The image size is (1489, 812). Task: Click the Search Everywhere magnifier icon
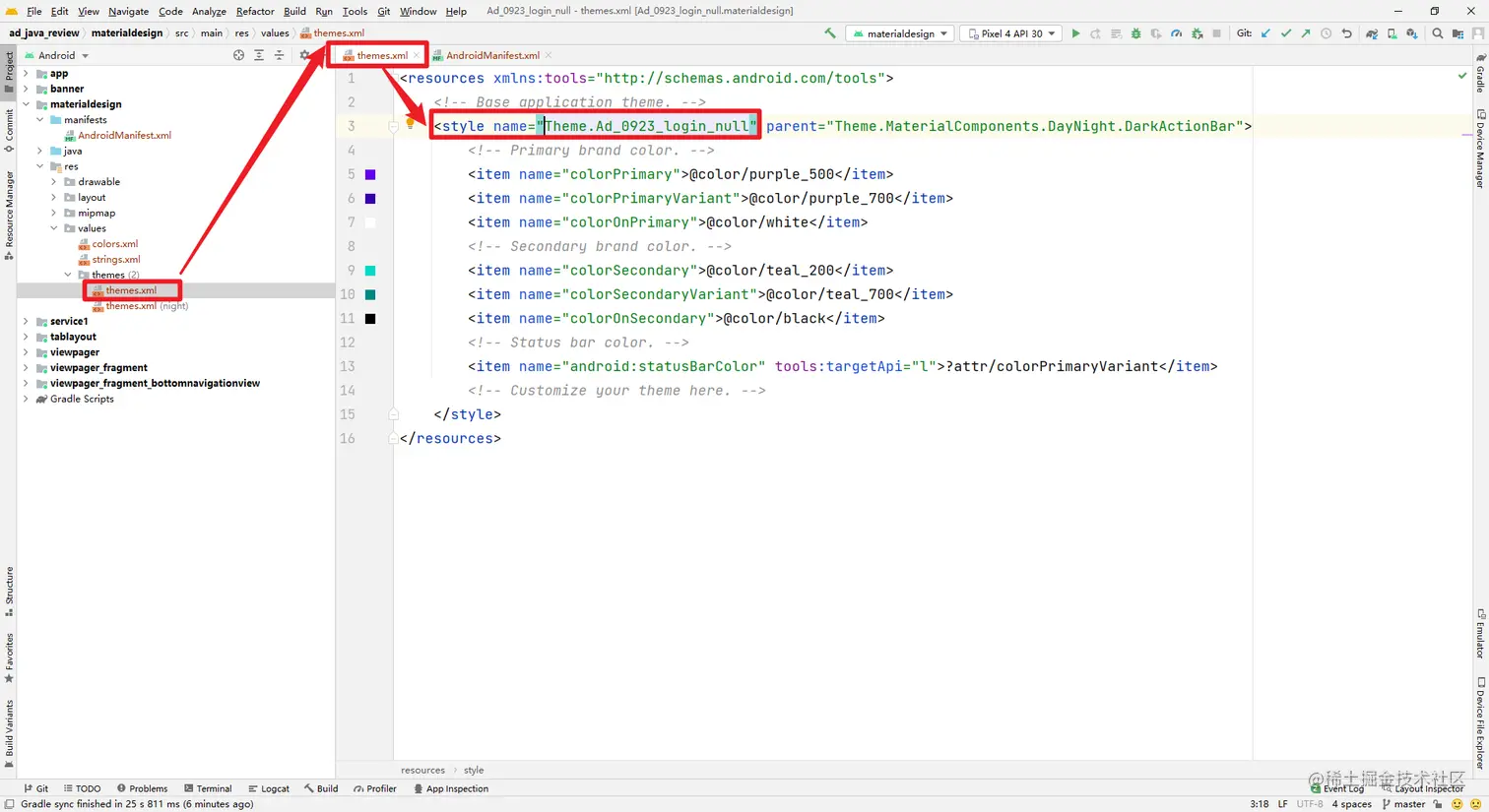click(x=1438, y=33)
